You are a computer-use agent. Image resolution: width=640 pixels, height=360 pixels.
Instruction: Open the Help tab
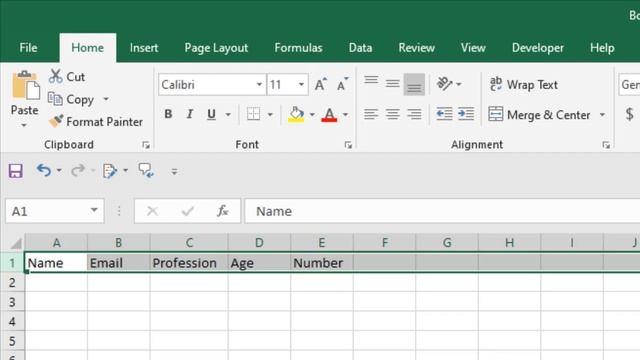(602, 48)
